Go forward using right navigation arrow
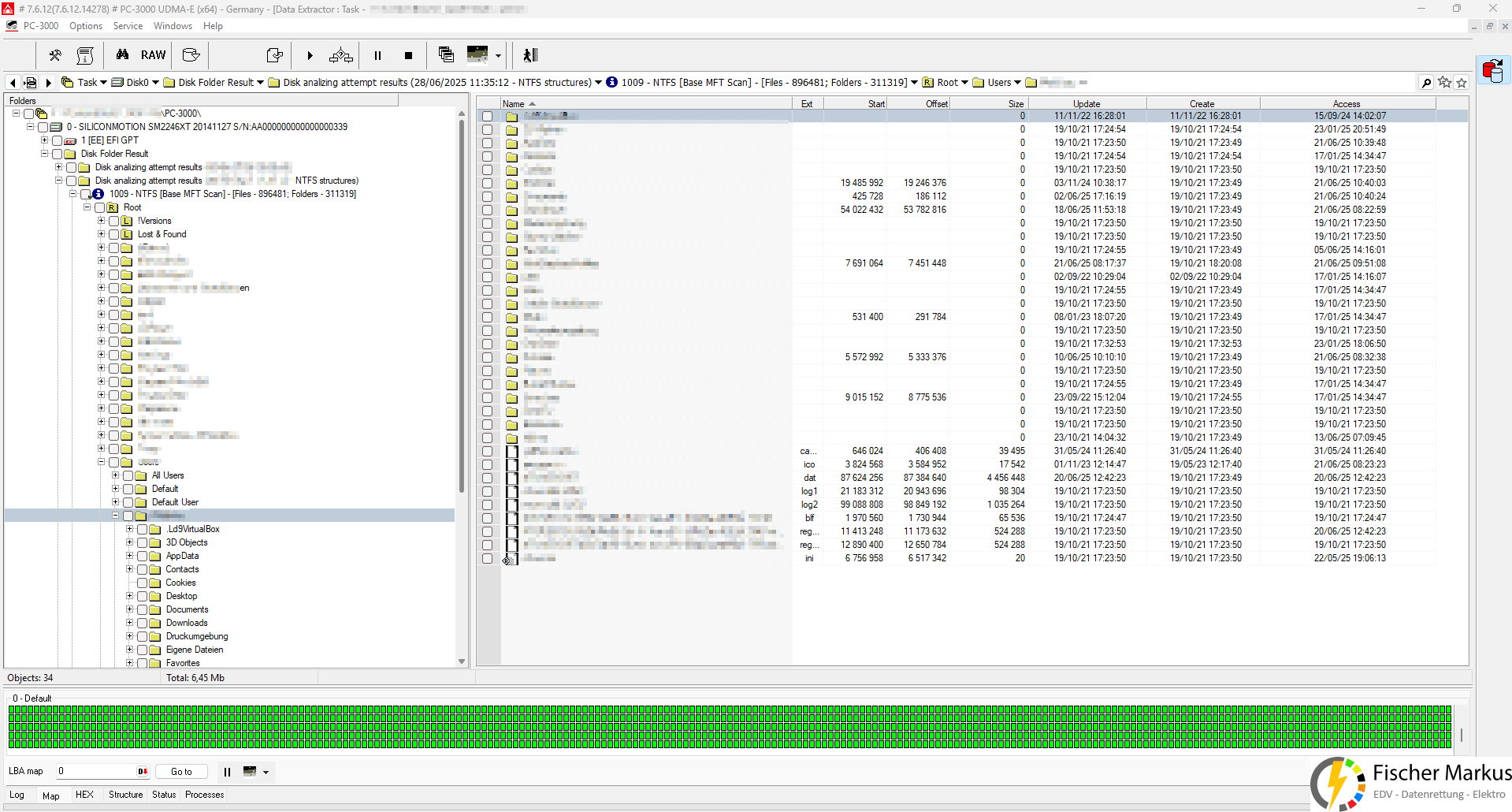 (x=48, y=83)
